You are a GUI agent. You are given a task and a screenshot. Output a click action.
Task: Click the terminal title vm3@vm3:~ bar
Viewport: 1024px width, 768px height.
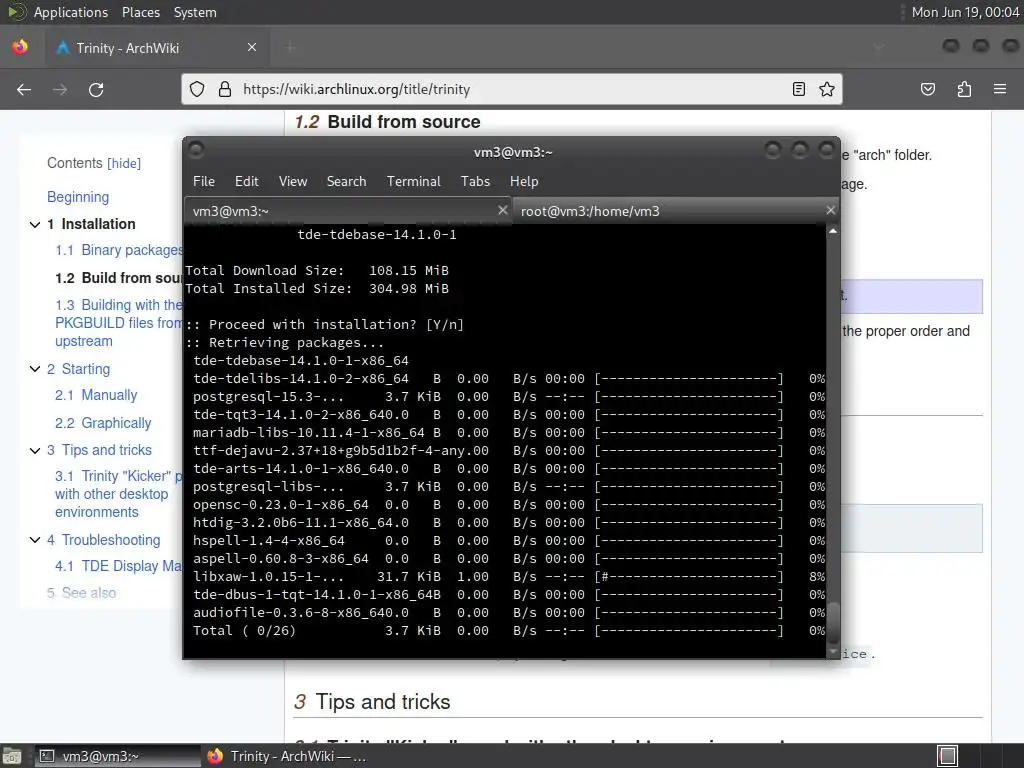click(x=513, y=152)
